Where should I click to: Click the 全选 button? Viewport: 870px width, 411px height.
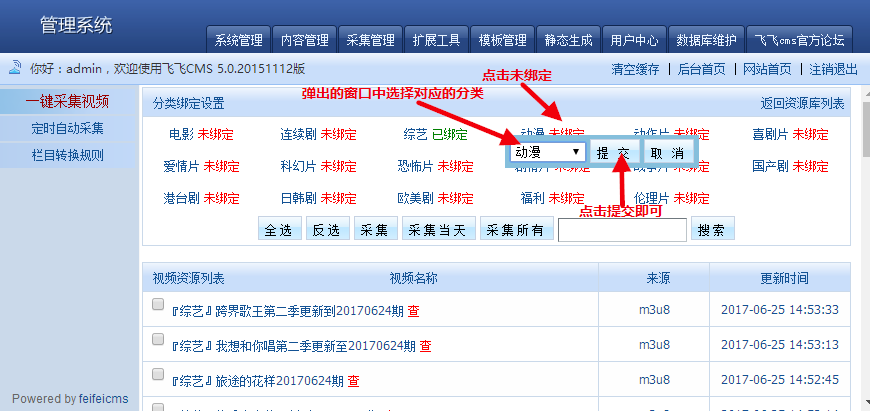pos(279,230)
